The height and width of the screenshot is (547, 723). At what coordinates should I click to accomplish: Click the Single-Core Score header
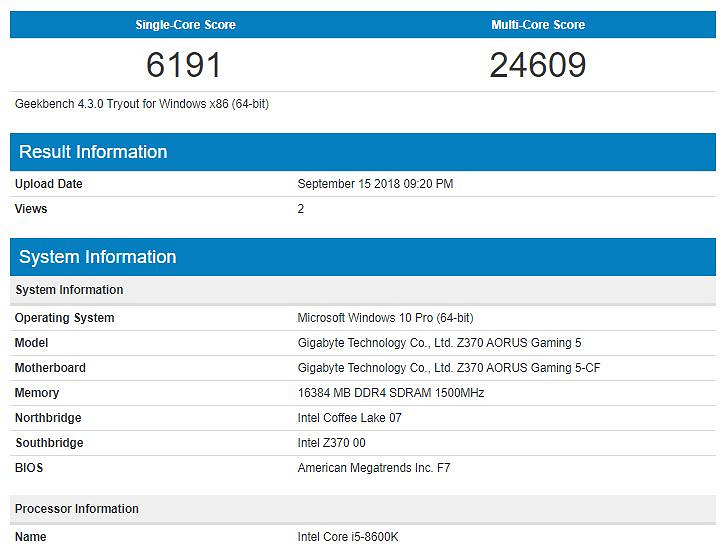[185, 24]
